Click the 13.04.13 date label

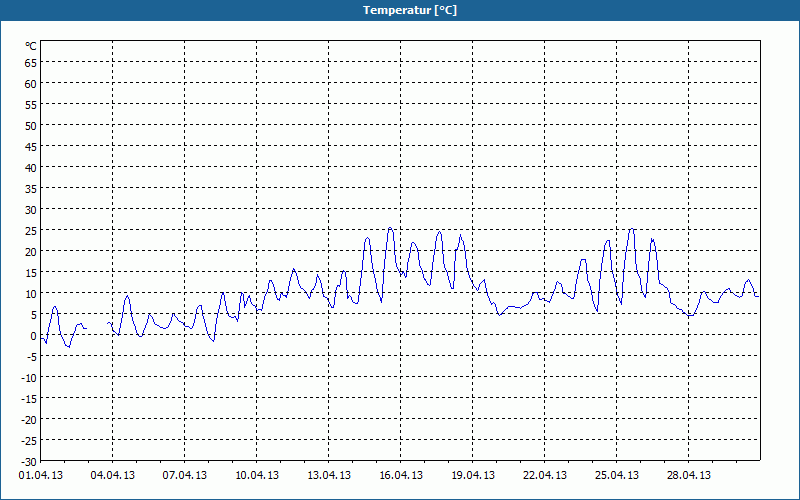[329, 476]
